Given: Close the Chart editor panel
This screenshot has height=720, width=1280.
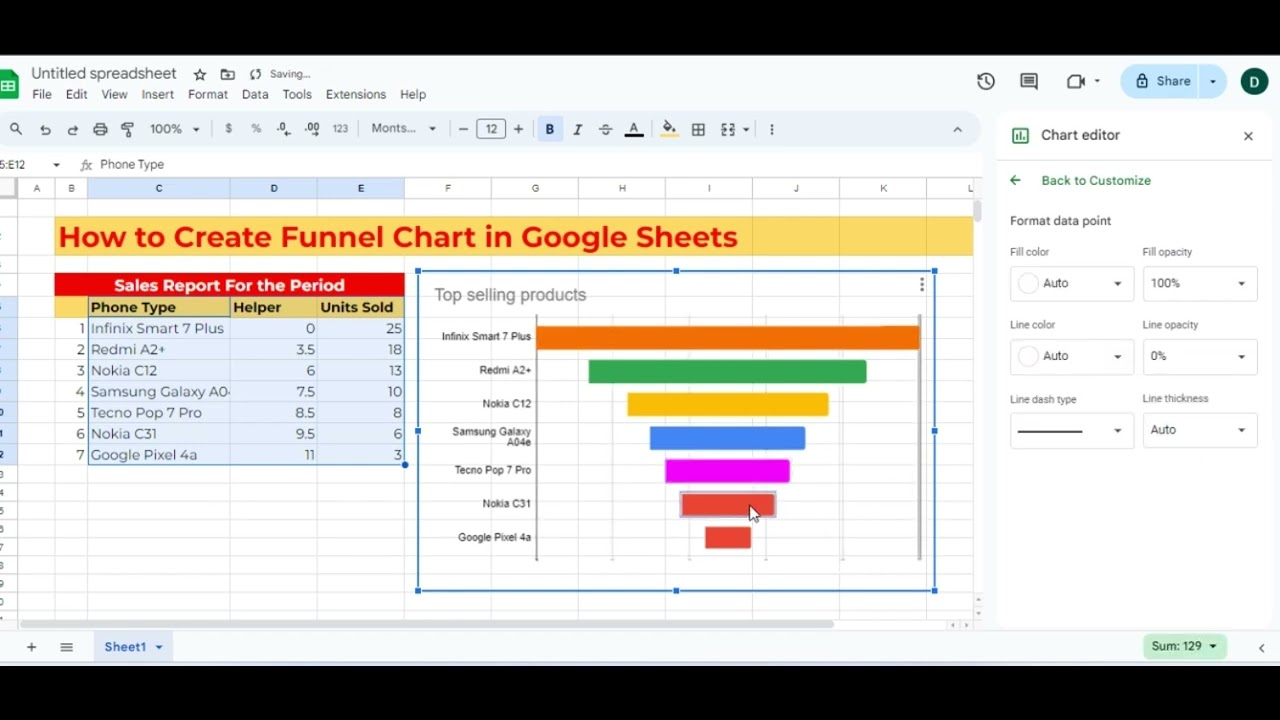Looking at the screenshot, I should tap(1248, 136).
